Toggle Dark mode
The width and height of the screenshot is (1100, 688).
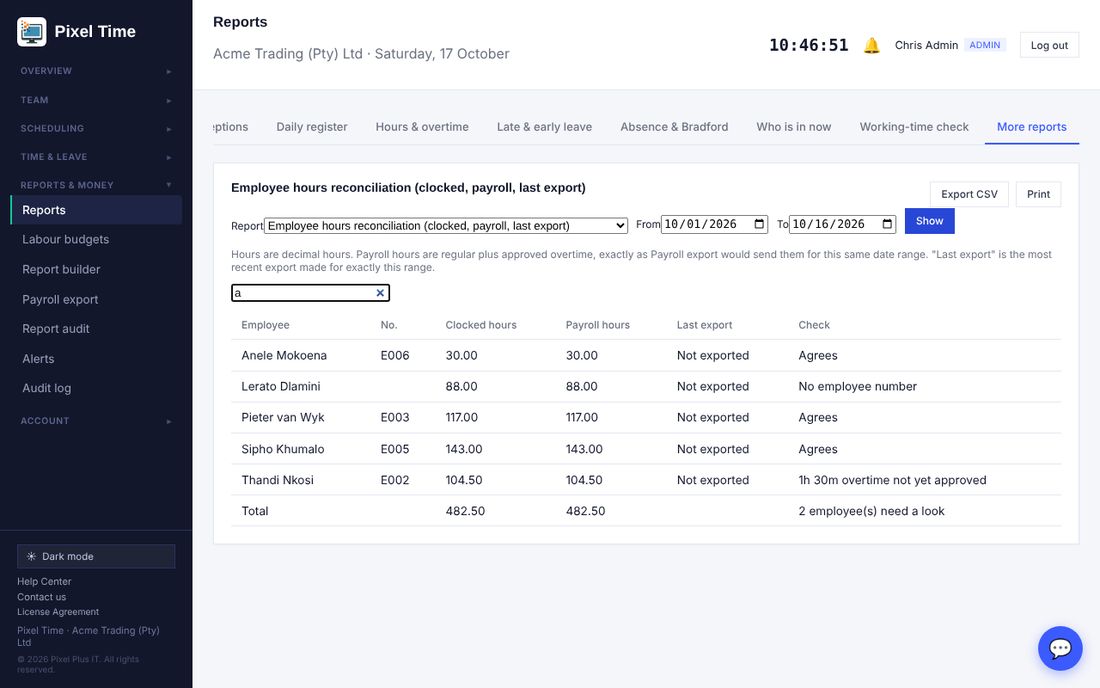point(96,556)
